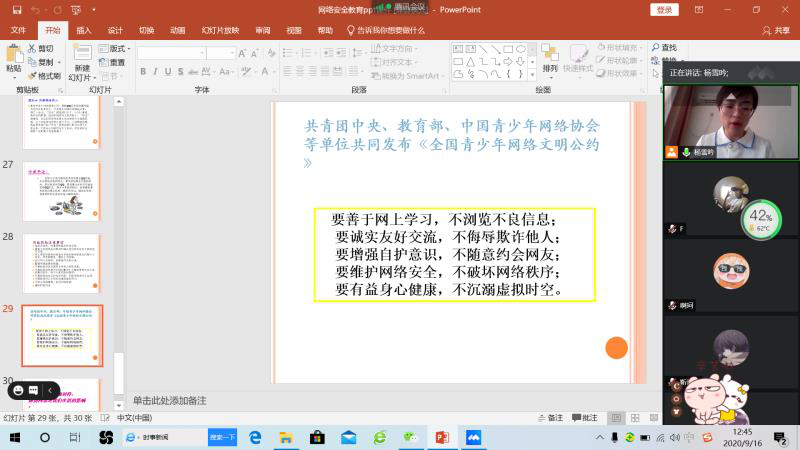The image size is (800, 450).
Task: Open the Insert (插入) ribbon tab
Action: coord(84,30)
